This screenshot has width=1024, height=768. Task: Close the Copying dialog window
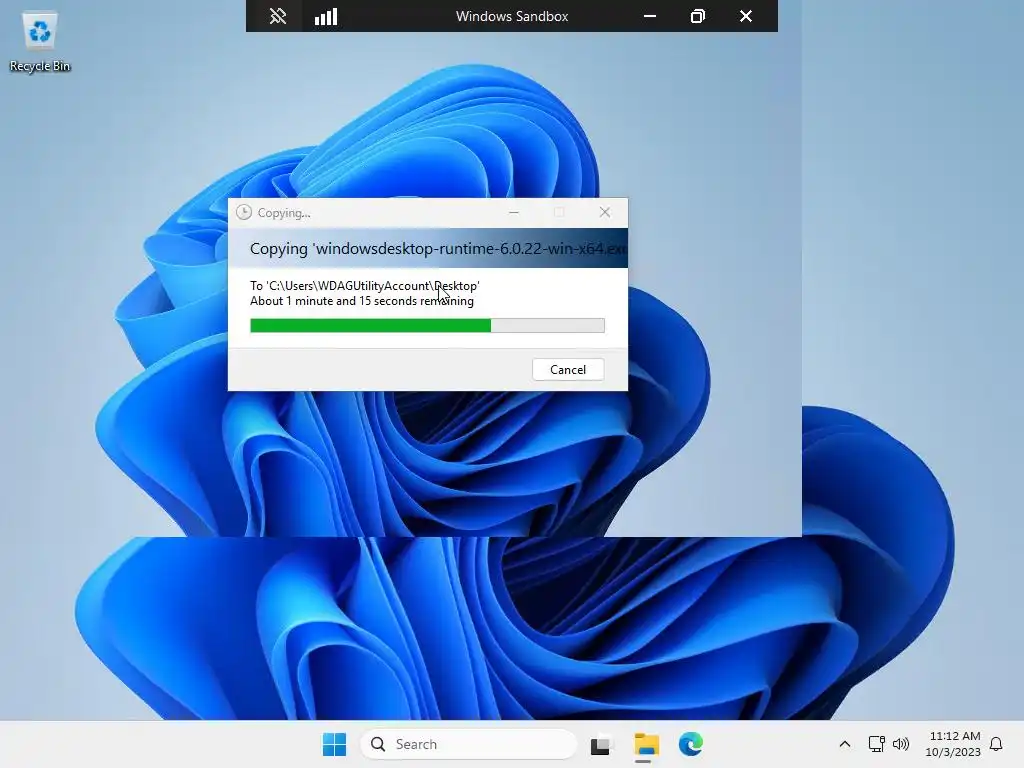(605, 212)
